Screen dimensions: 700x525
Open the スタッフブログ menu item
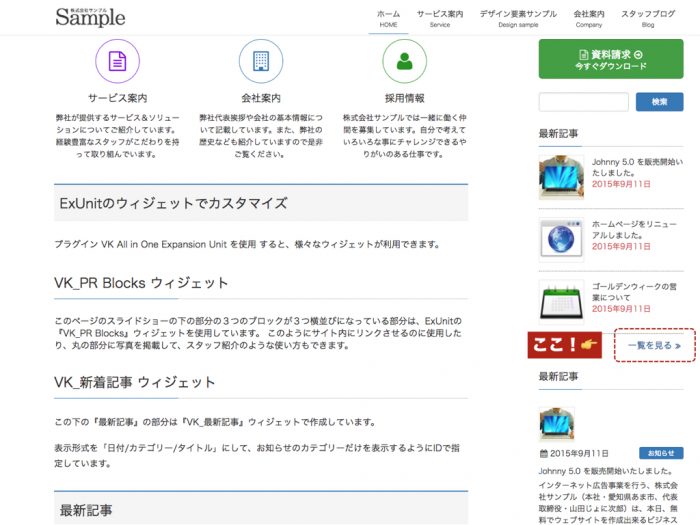click(x=648, y=18)
